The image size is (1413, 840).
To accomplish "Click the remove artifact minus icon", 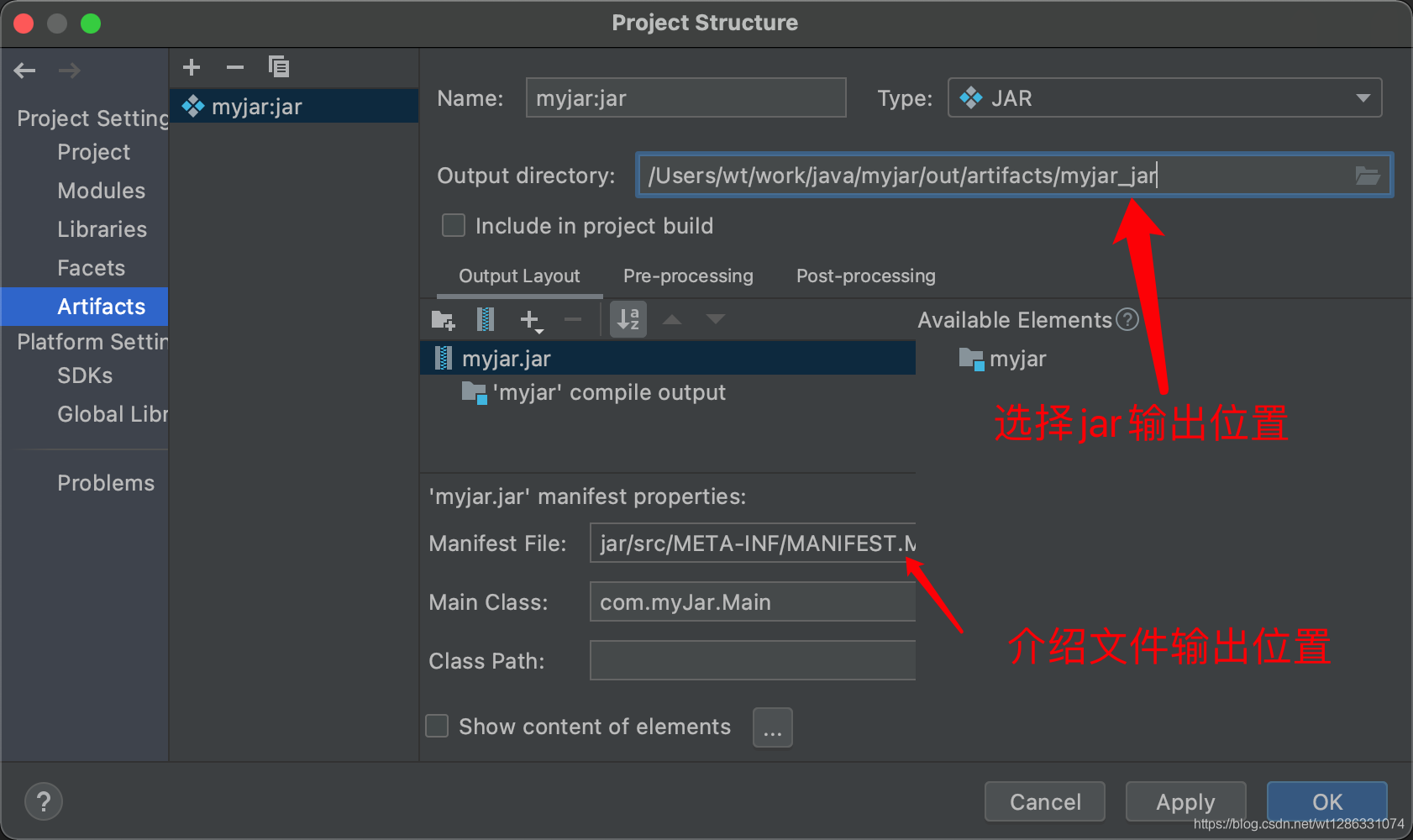I will pyautogui.click(x=235, y=67).
